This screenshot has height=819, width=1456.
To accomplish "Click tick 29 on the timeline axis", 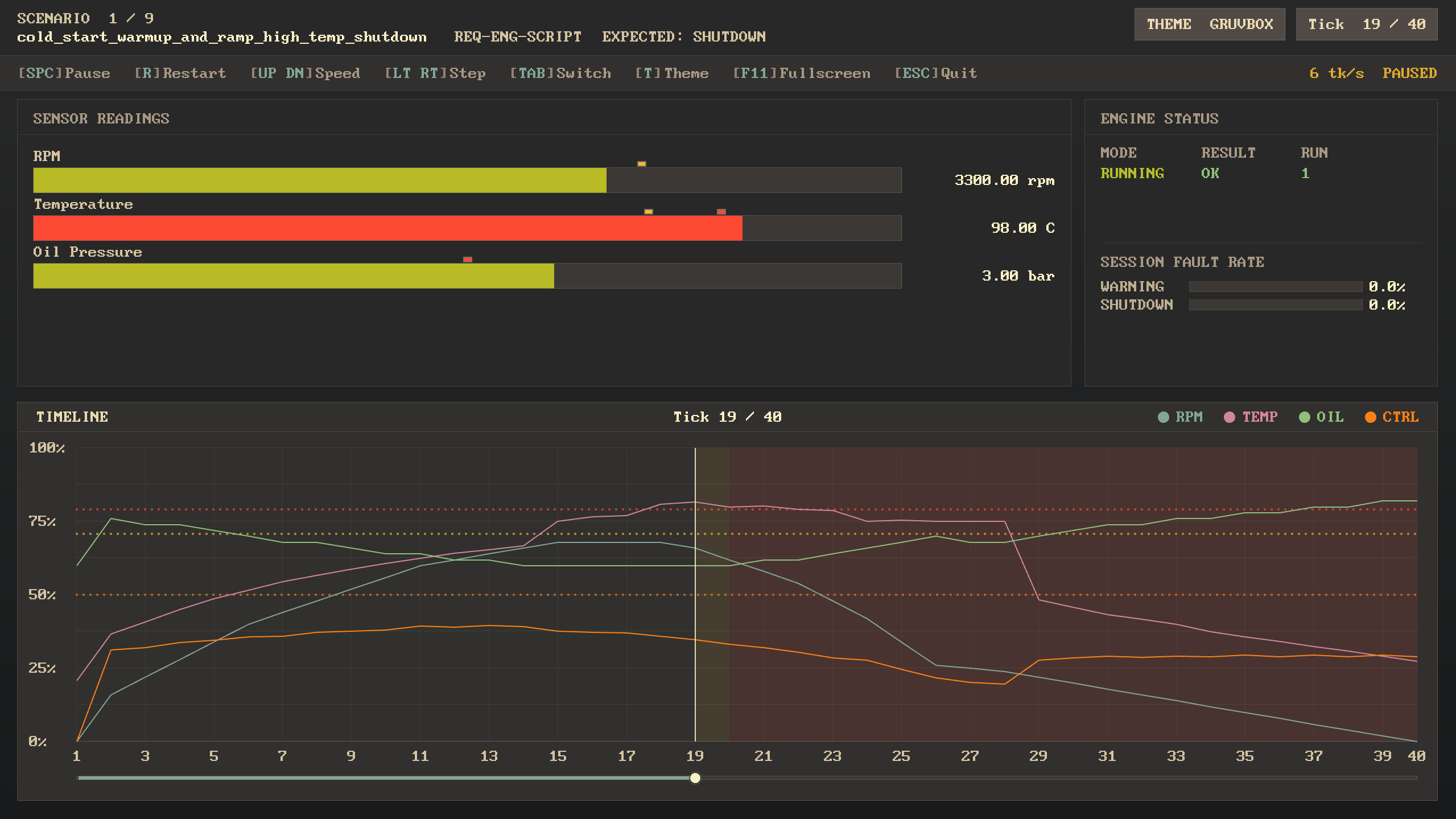I will 1038,756.
